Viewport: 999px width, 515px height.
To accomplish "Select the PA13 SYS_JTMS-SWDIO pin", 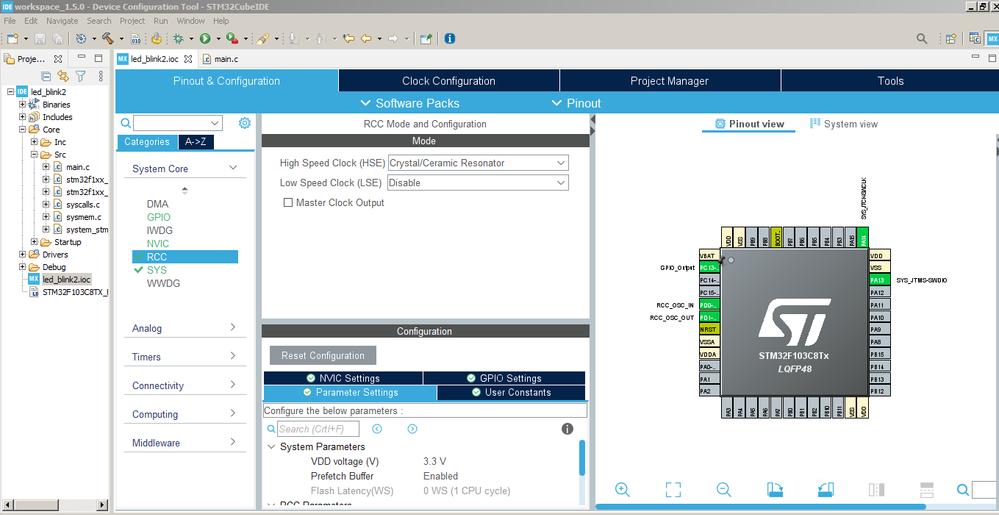I will point(879,280).
